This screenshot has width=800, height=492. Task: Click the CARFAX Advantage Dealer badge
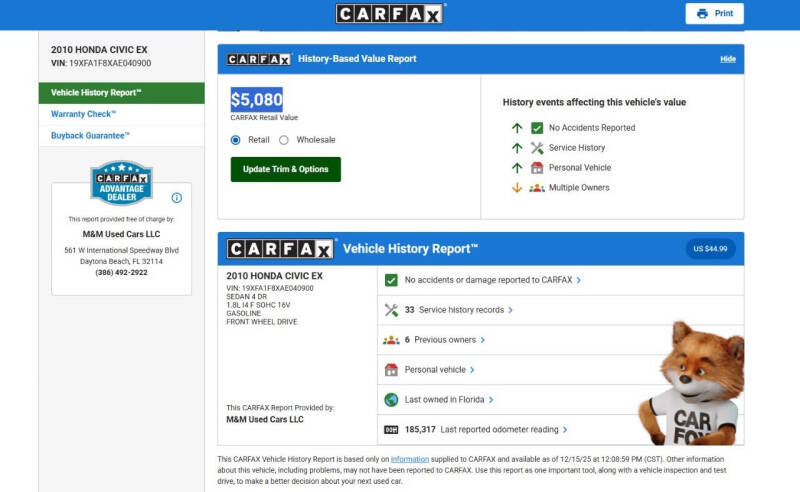(x=121, y=184)
